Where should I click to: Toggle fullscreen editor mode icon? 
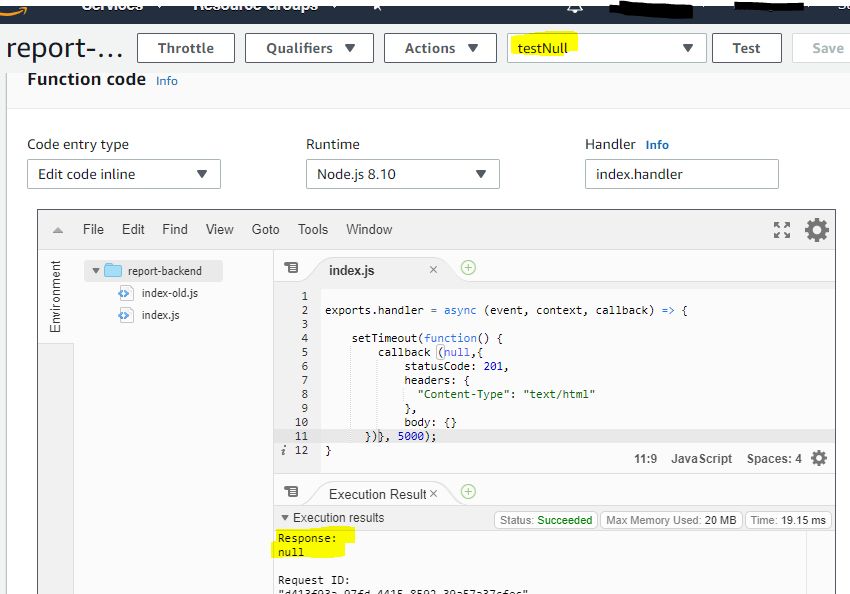pos(782,230)
